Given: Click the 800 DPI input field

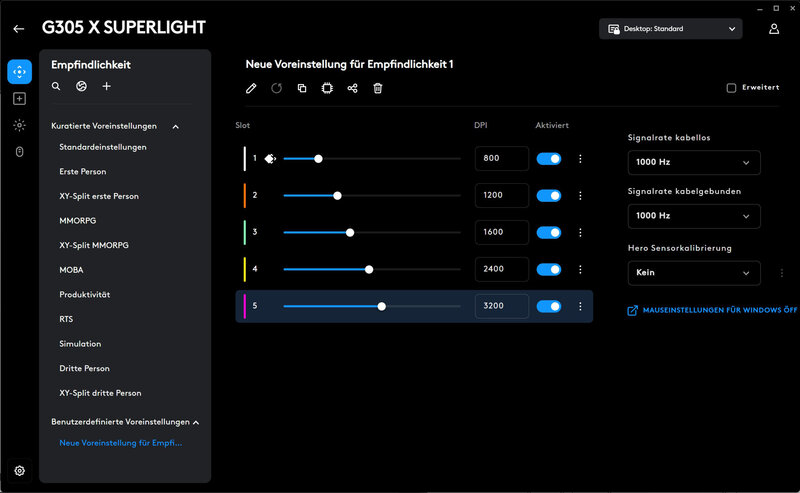Looking at the screenshot, I should [x=502, y=158].
